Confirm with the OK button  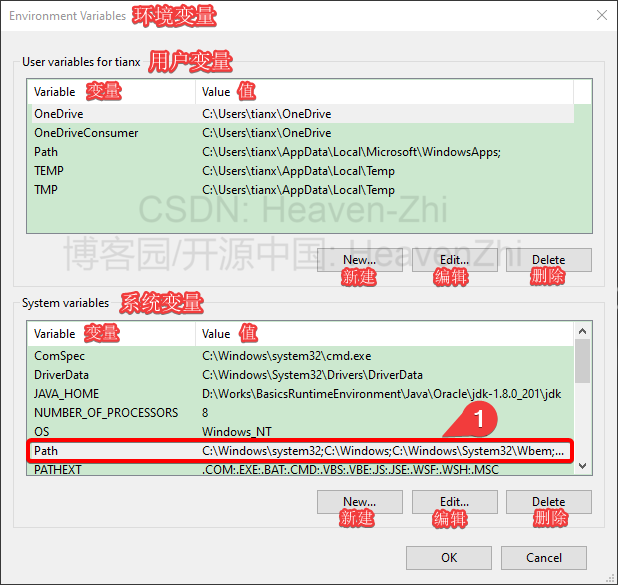[449, 558]
